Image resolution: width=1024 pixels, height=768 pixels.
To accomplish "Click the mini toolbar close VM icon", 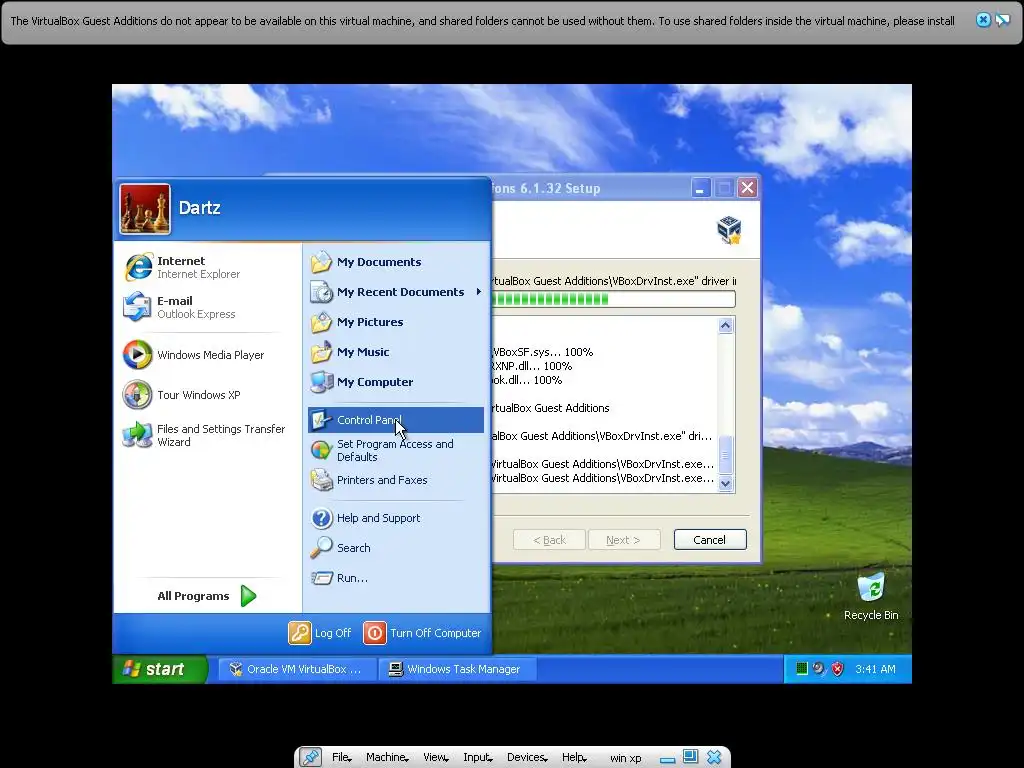I will click(x=714, y=757).
